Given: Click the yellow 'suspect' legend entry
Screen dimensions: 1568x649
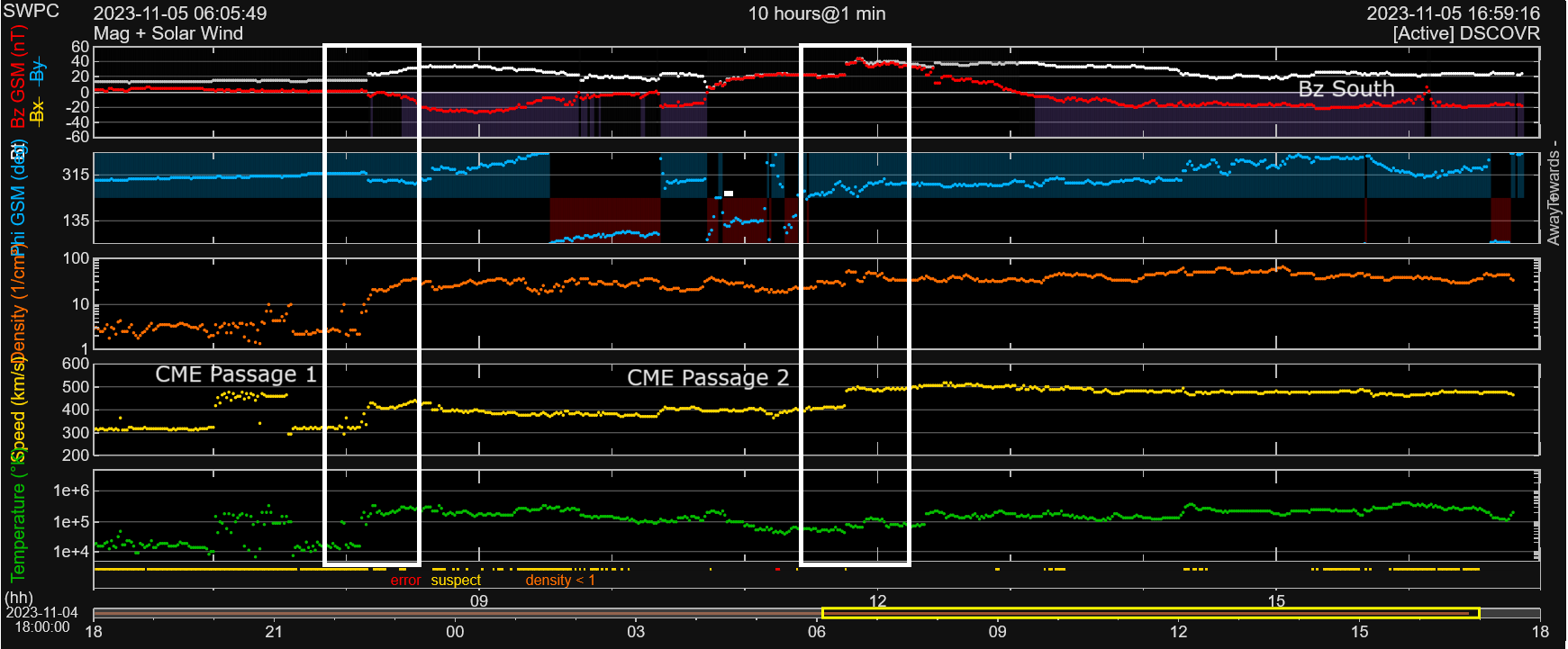Looking at the screenshot, I should pos(456,581).
